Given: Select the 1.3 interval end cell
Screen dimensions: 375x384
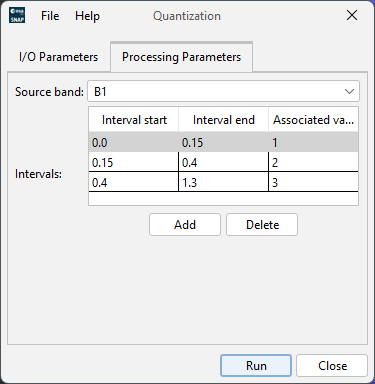Looking at the screenshot, I should pos(223,182).
